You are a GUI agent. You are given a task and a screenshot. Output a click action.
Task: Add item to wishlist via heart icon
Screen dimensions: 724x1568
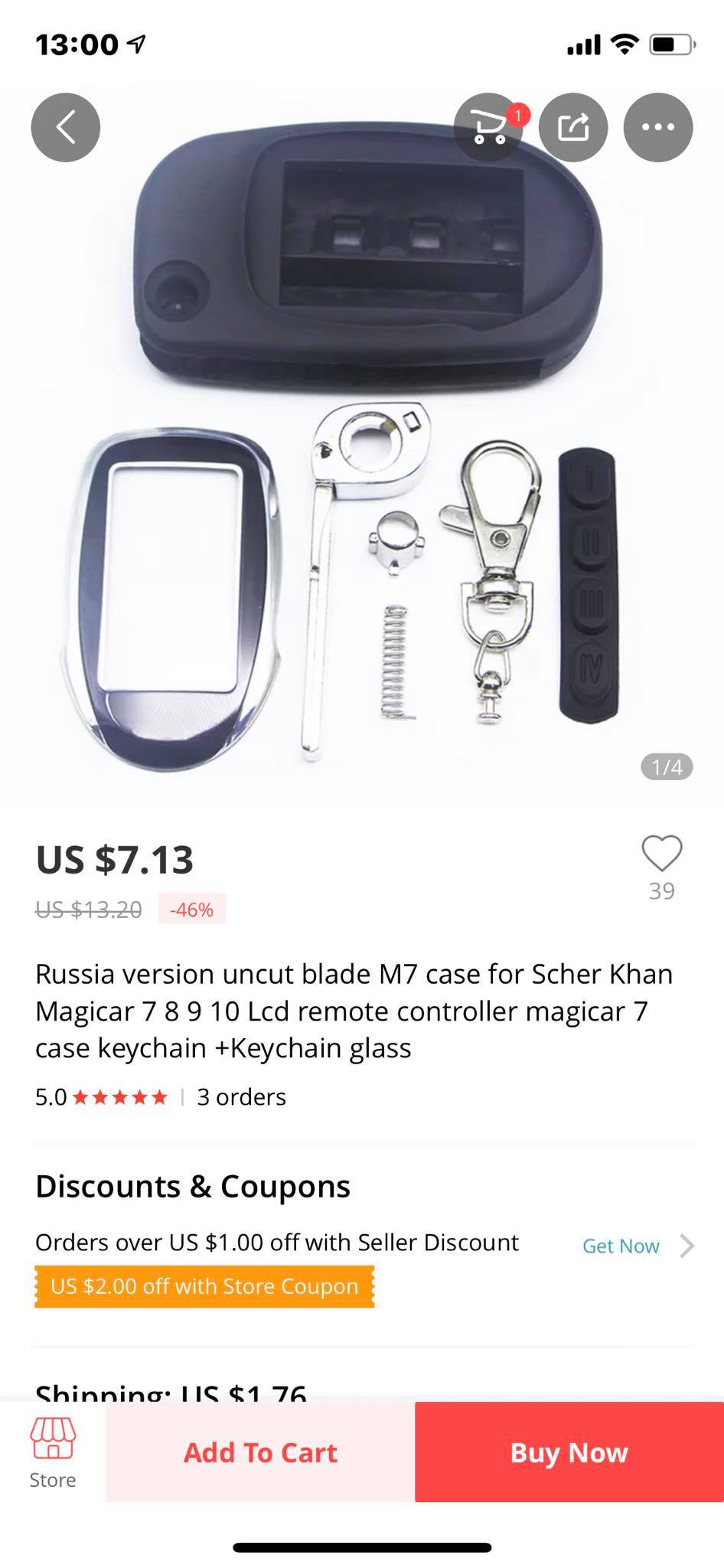(662, 854)
